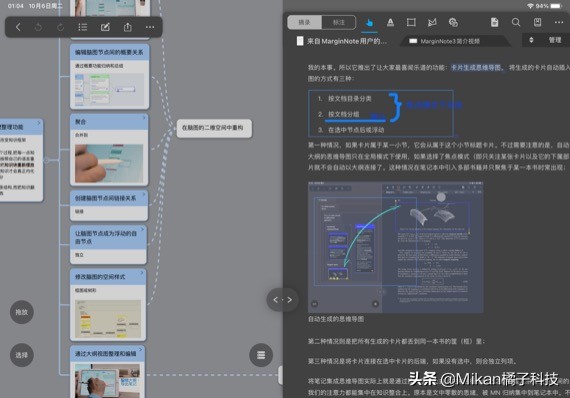Screen dimensions: 570x398
Task: Check the Wi-Fi status icon
Action: (530, 6)
